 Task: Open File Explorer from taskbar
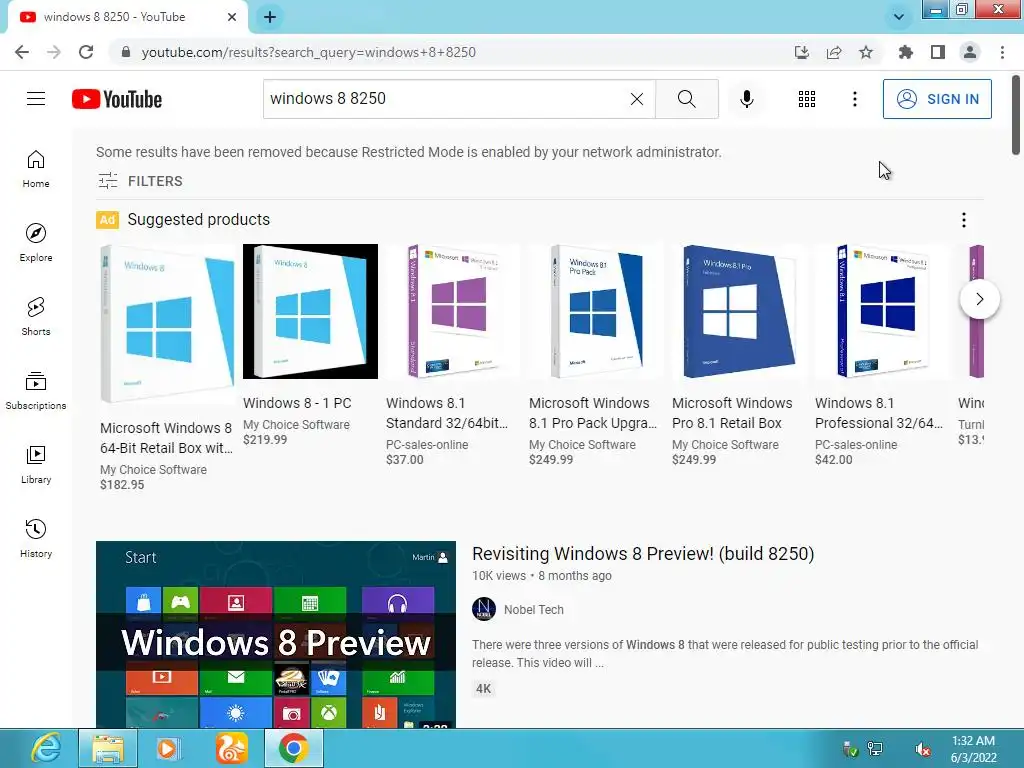[x=108, y=748]
